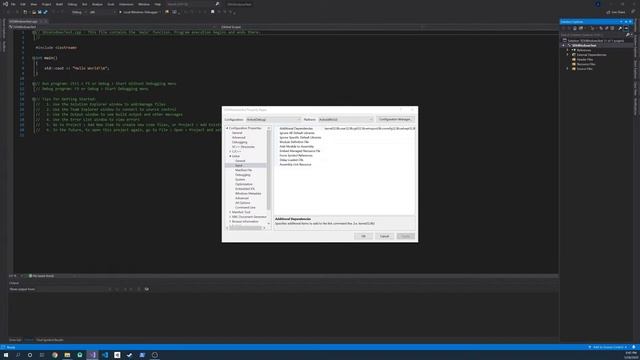Select Module Definition File property

[294, 142]
